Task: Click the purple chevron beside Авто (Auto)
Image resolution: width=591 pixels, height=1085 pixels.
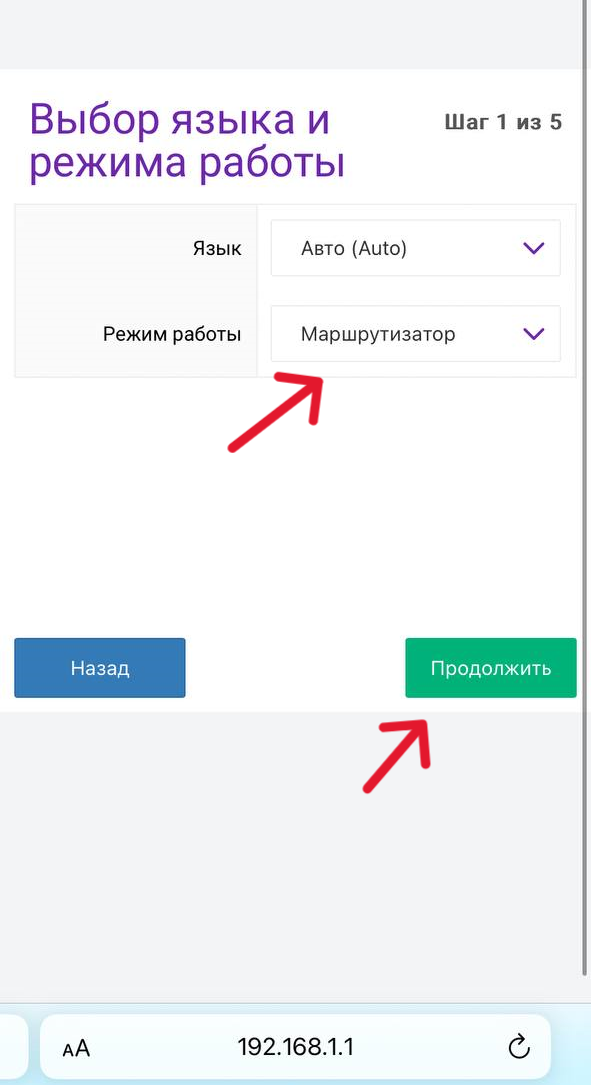Action: pos(534,248)
